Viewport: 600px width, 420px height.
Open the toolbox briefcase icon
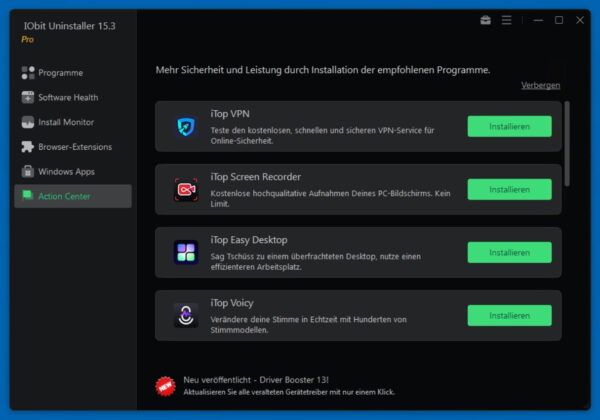click(485, 20)
